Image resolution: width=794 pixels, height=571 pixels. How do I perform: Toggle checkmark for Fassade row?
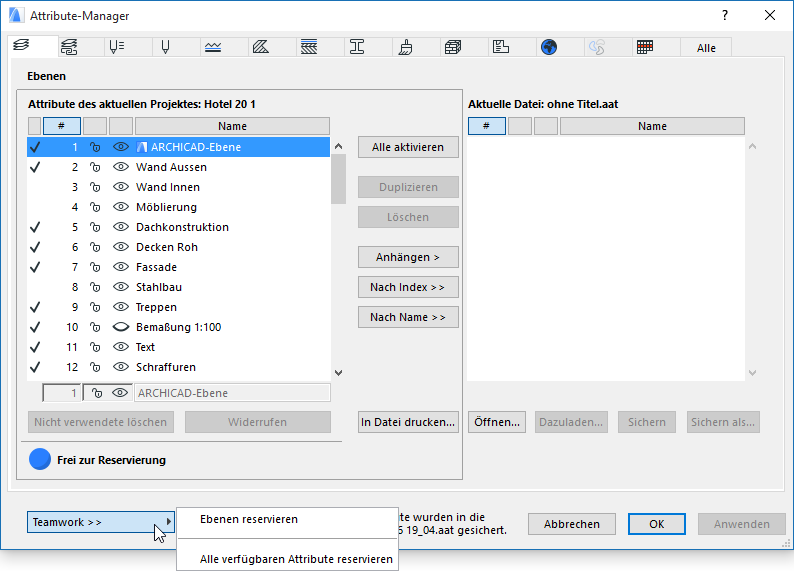(x=35, y=267)
